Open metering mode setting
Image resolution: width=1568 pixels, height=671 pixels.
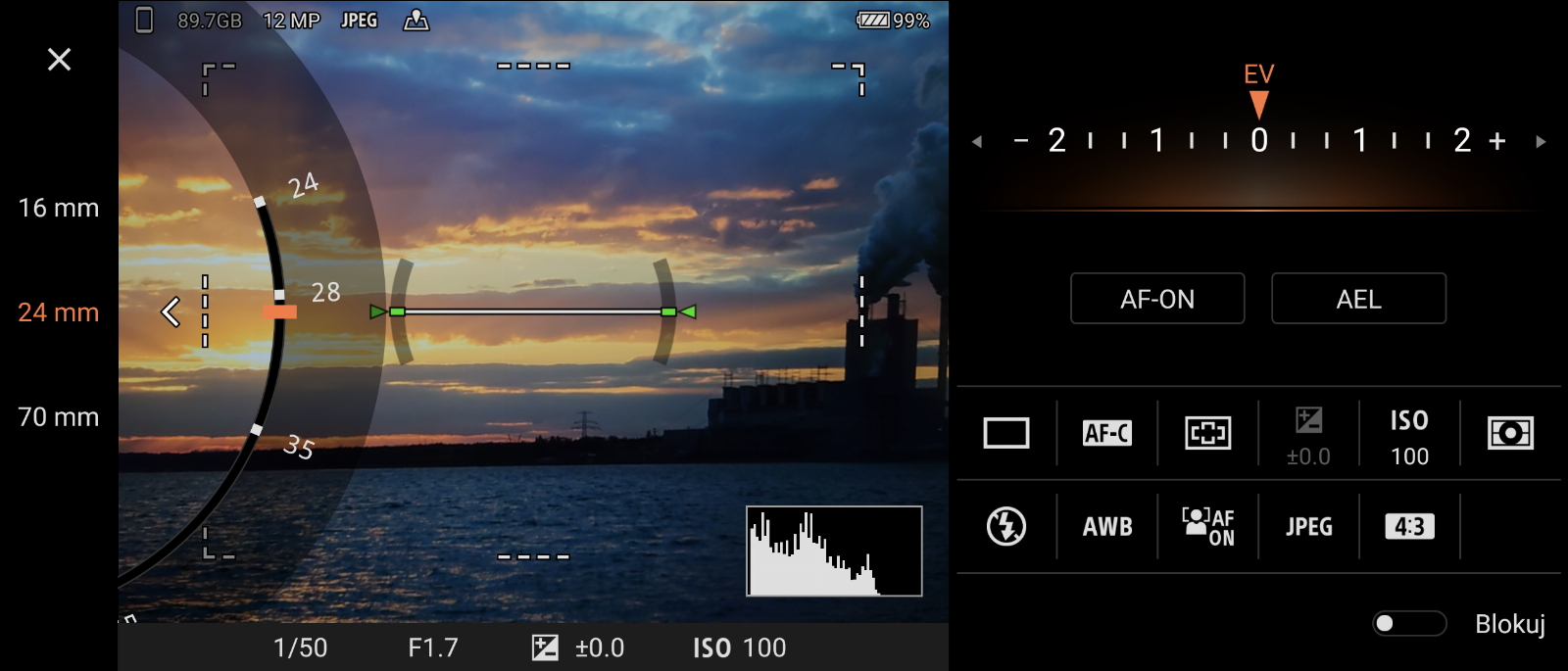coord(1510,433)
